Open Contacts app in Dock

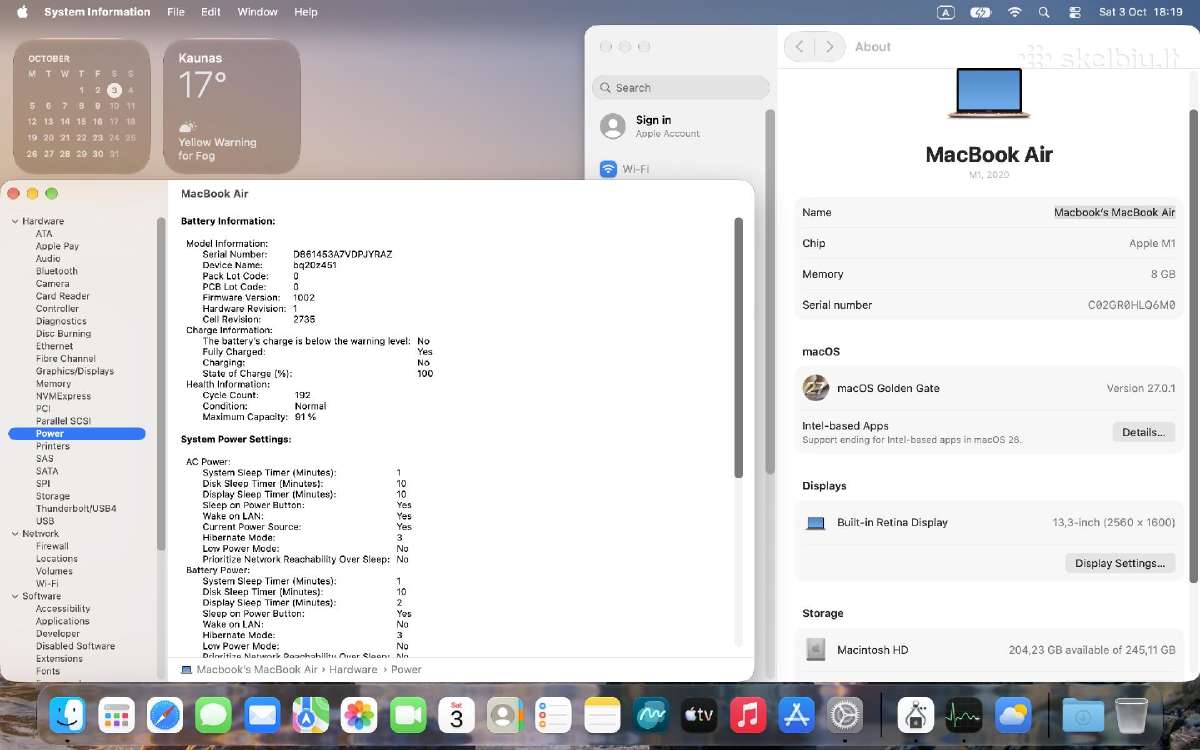pos(505,715)
